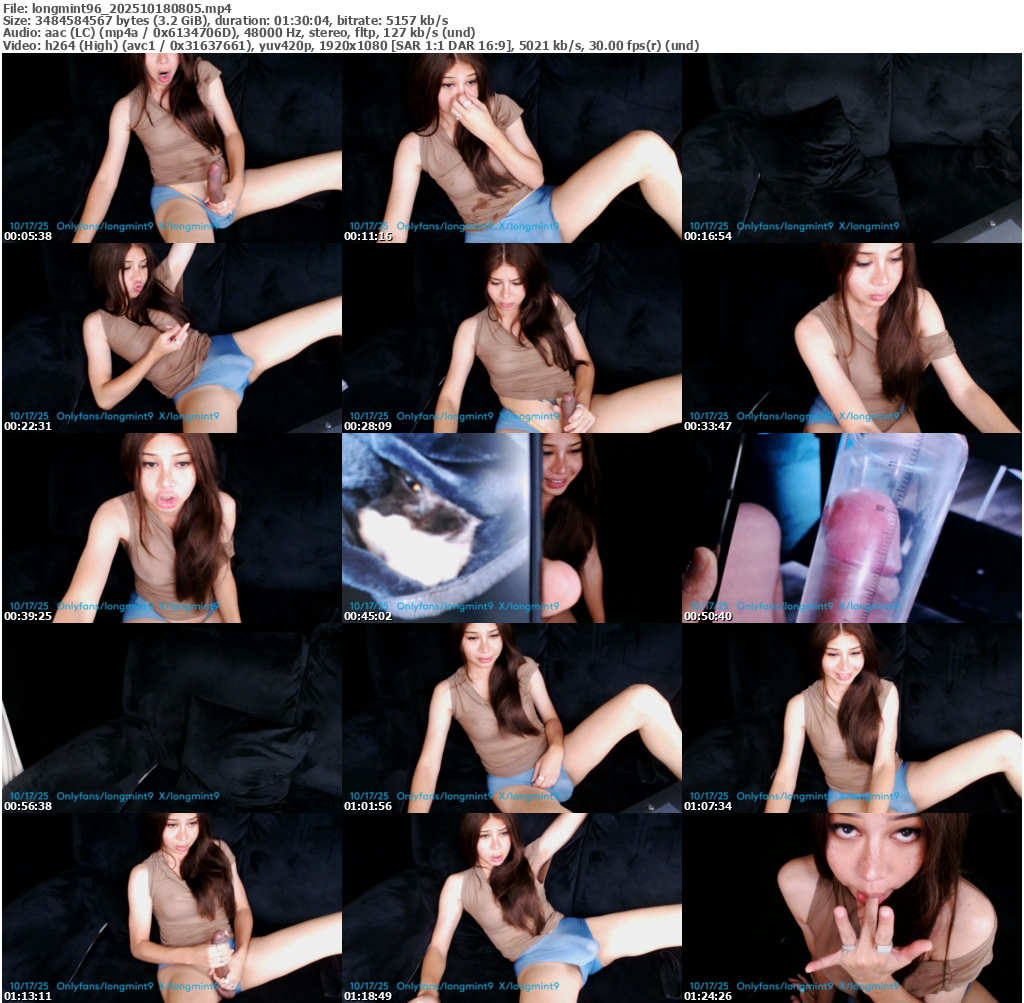Click the frame timestamped 00:22:31

(171, 338)
